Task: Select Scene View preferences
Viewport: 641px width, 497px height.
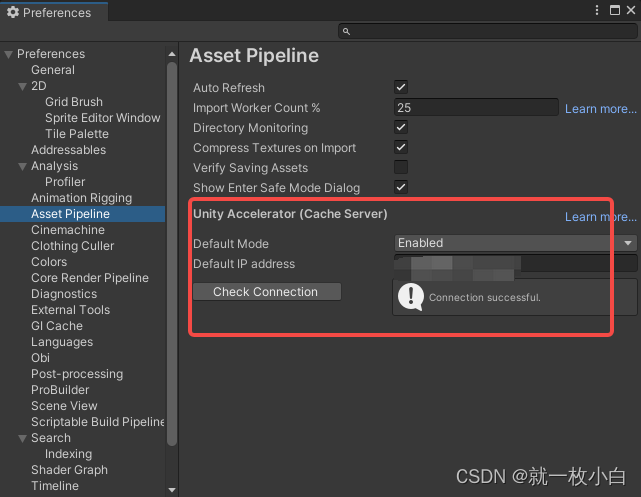Action: point(64,406)
